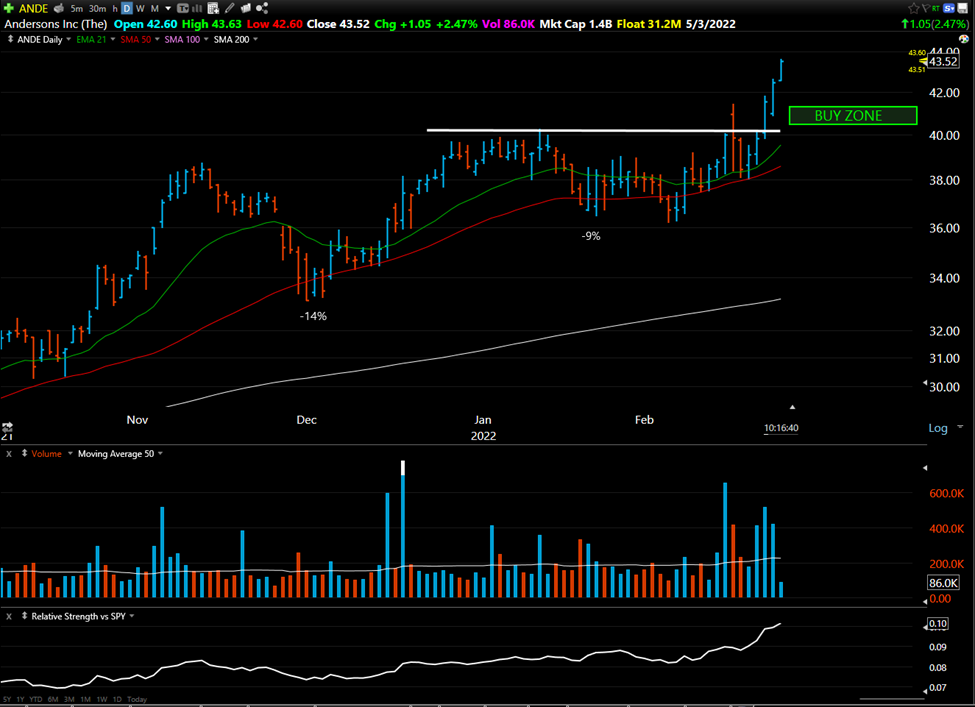The image size is (975, 707).
Task: Click the Relative Strength move handle
Action: tap(24, 616)
